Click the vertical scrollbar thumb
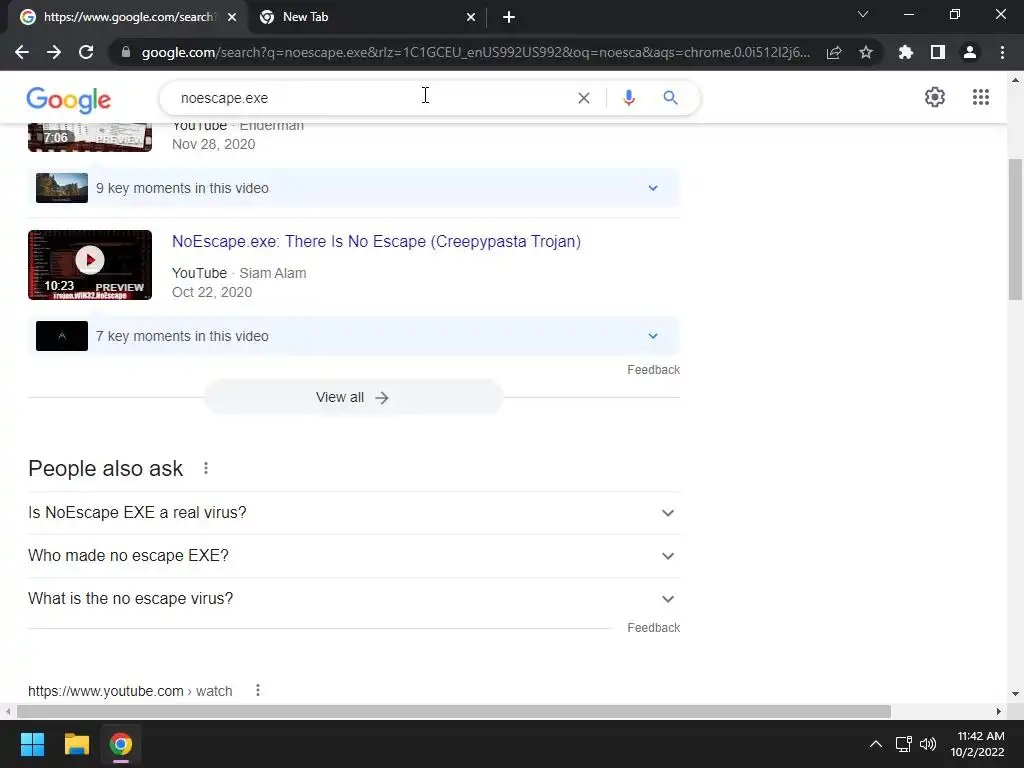Image resolution: width=1024 pixels, height=768 pixels. 1015,229
